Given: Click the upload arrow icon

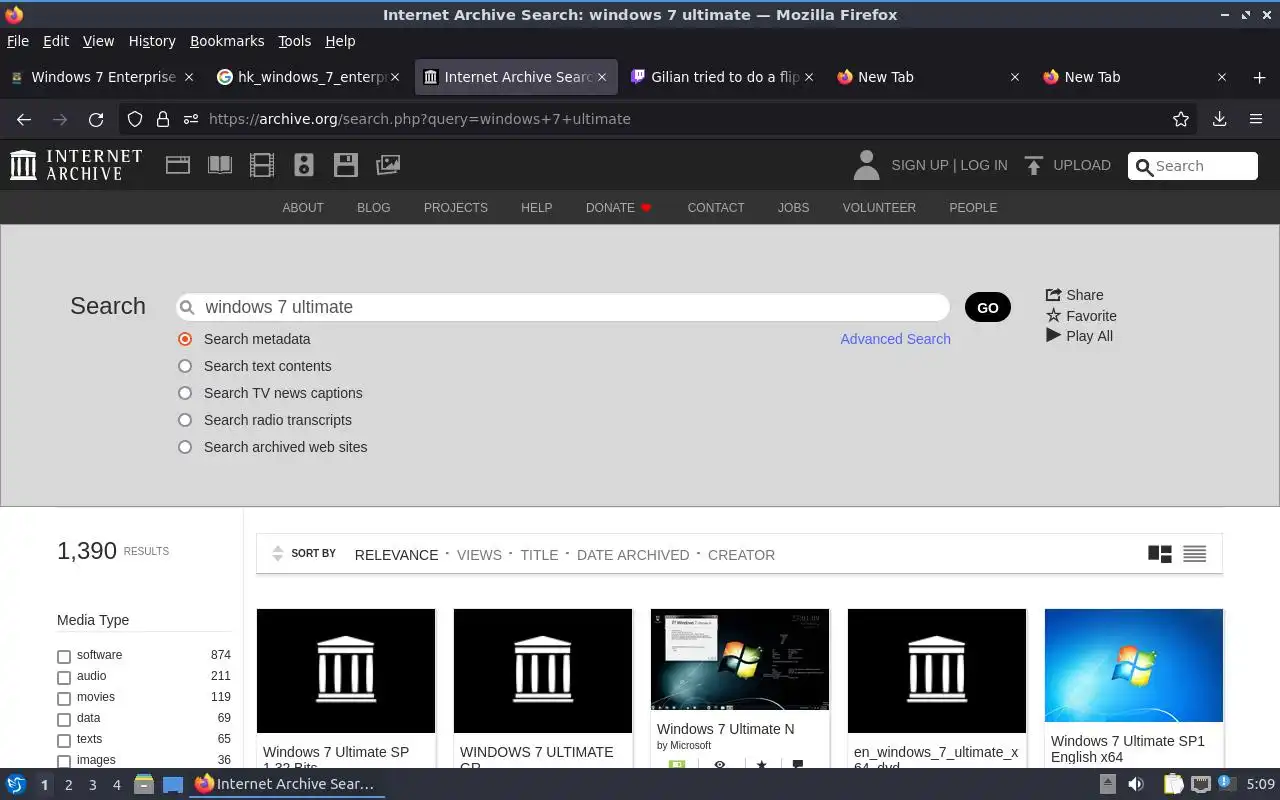Looking at the screenshot, I should pyautogui.click(x=1034, y=165).
